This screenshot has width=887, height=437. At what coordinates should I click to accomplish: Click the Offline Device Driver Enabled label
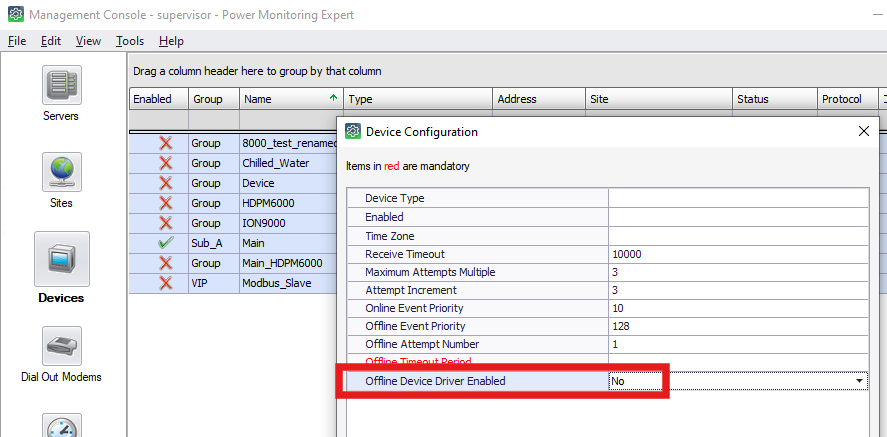click(435, 382)
